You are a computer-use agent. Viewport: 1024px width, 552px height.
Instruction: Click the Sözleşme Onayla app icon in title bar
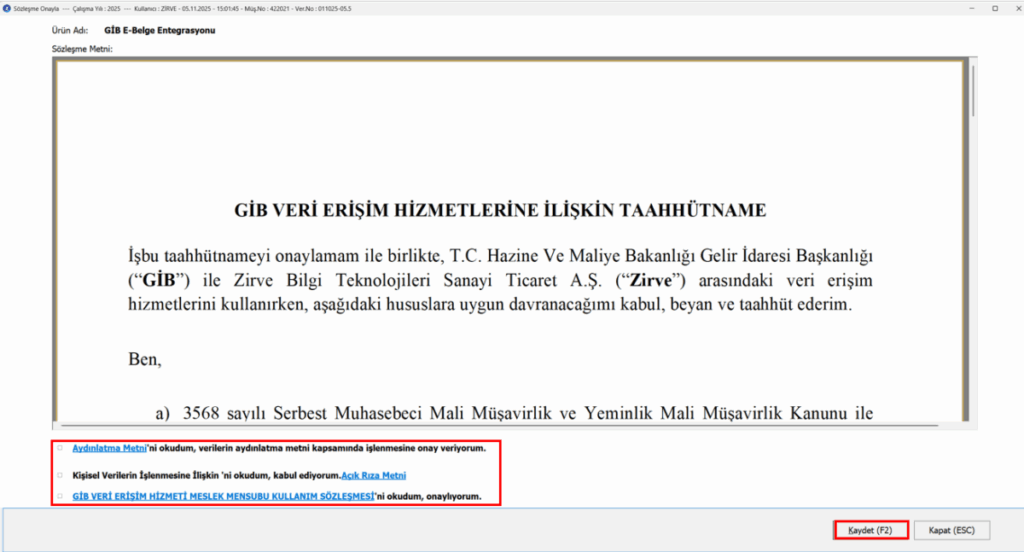(7, 8)
